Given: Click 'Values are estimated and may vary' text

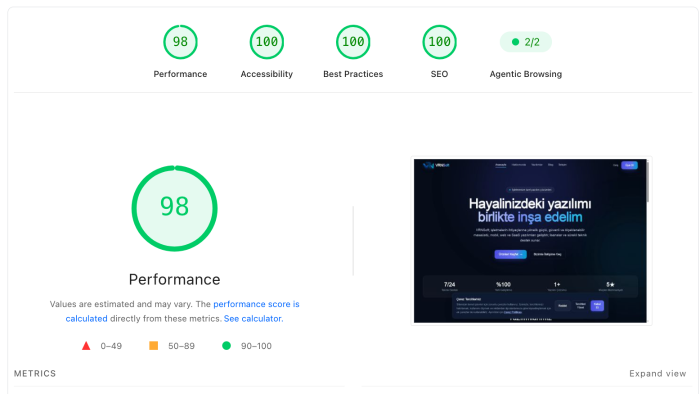Looking at the screenshot, I should pyautogui.click(x=121, y=304).
